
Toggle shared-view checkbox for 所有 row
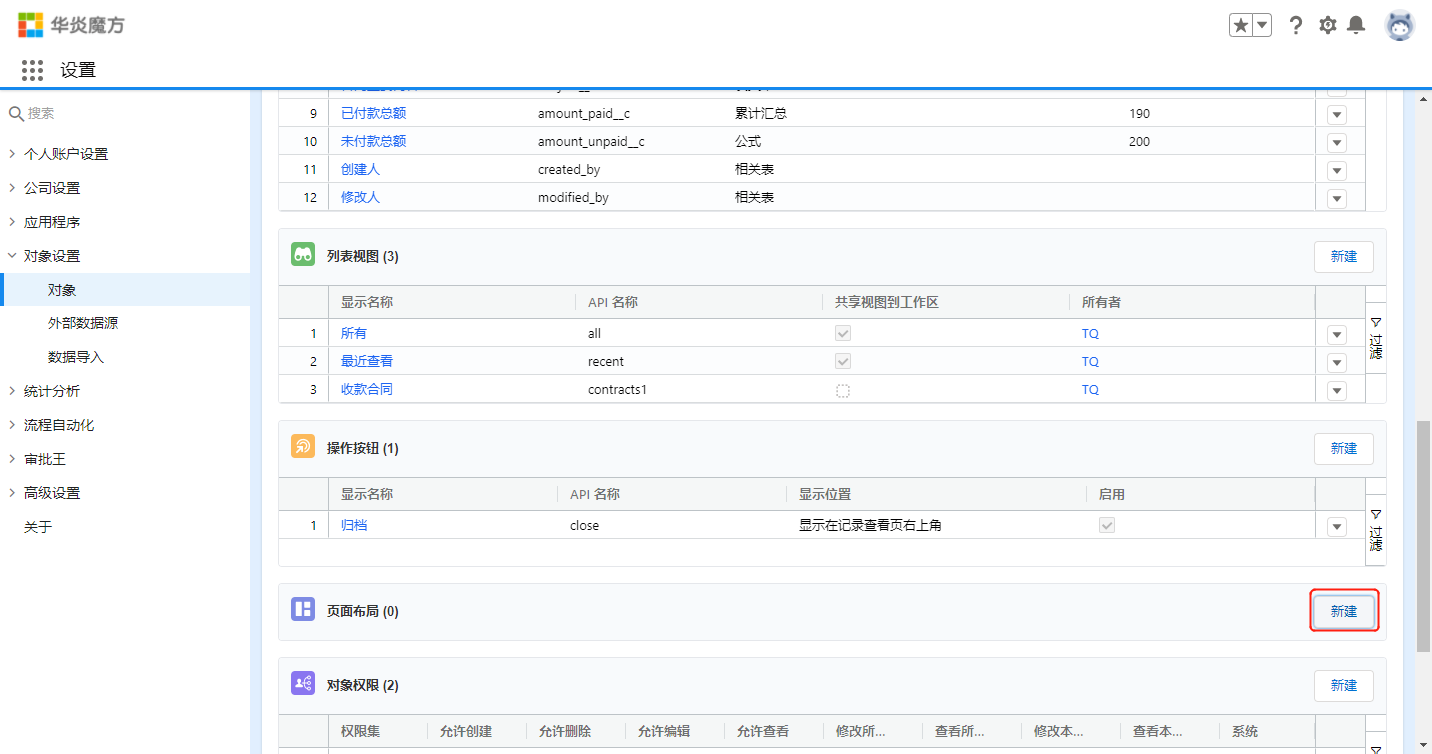click(x=843, y=333)
